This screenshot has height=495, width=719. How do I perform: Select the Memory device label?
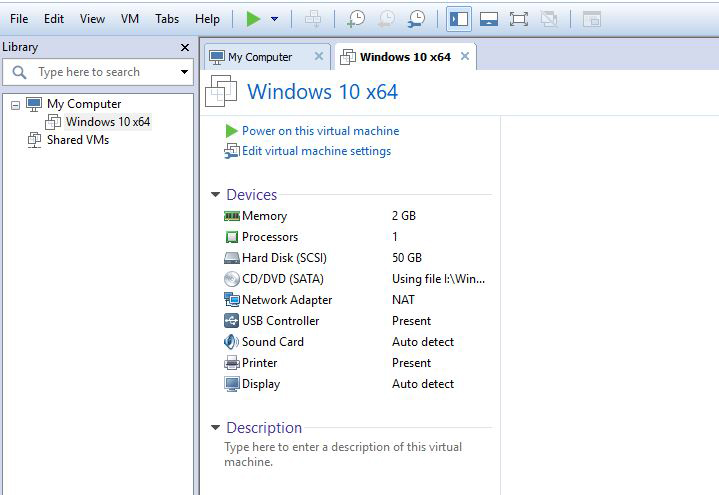[x=265, y=216]
